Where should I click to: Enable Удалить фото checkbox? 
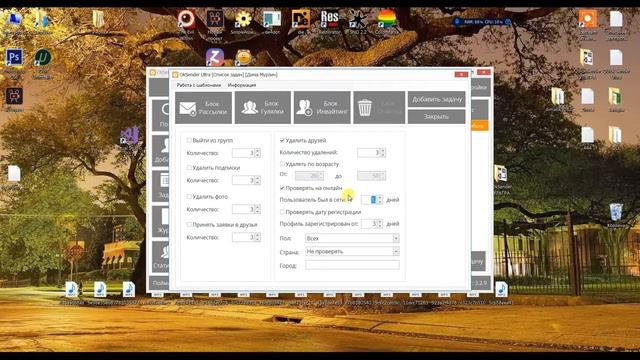pos(189,196)
